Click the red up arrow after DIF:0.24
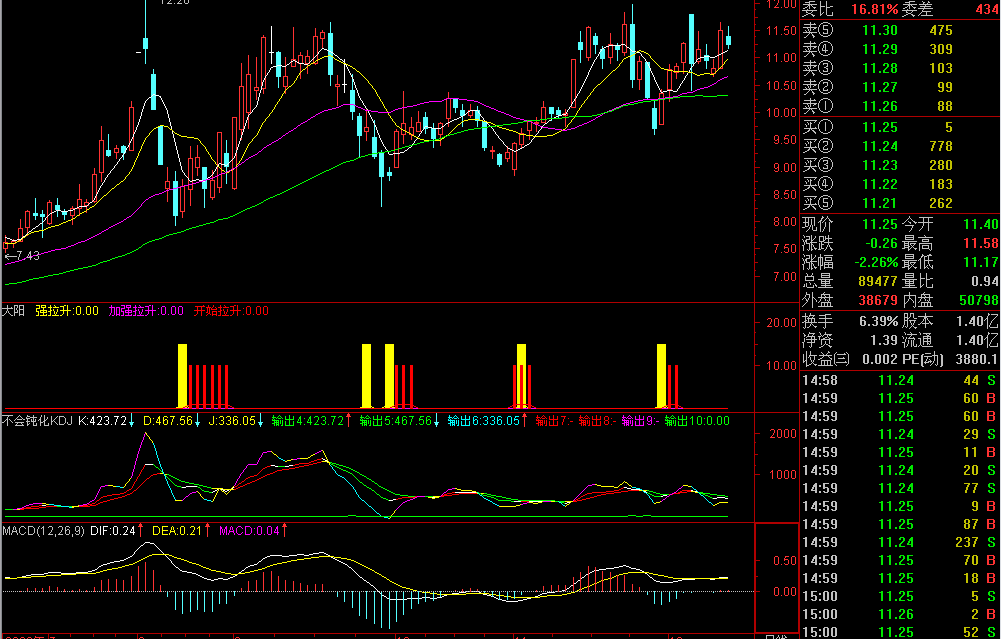The width and height of the screenshot is (1001, 639). coord(140,530)
